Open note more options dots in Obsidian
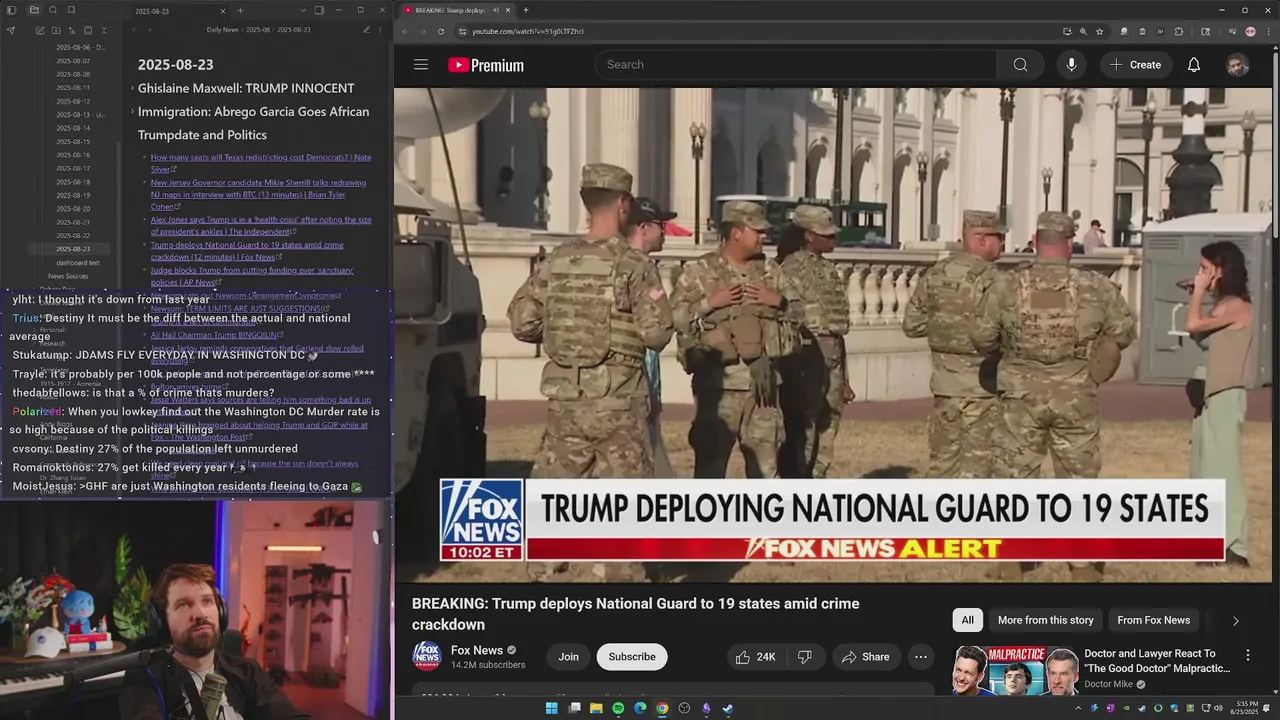 pyautogui.click(x=382, y=30)
